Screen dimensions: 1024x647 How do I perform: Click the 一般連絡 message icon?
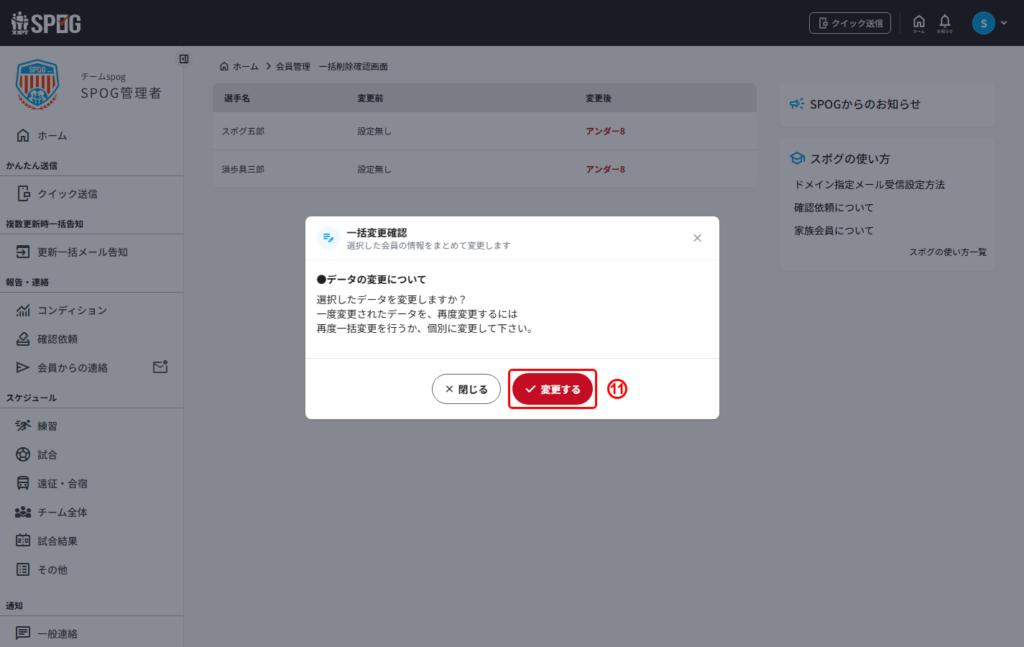coord(23,633)
